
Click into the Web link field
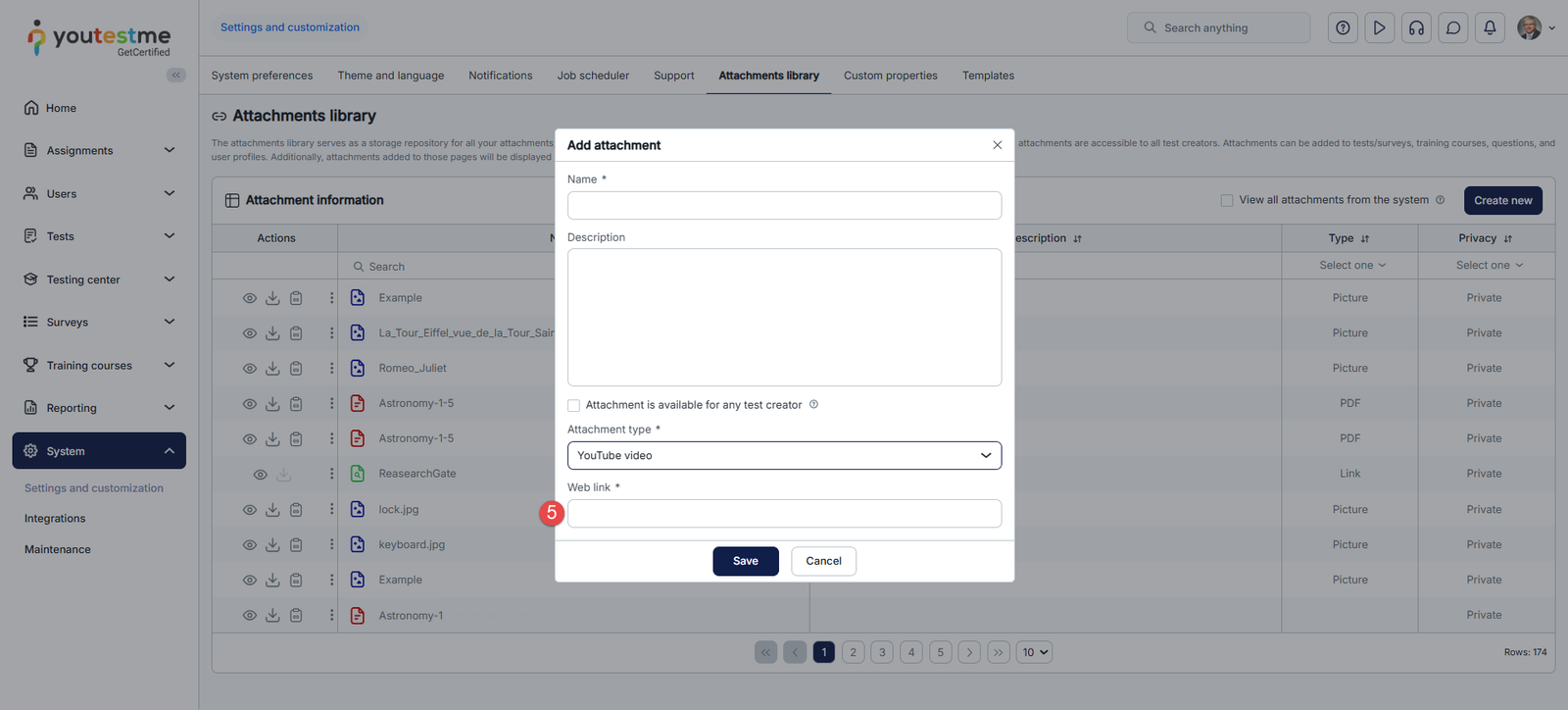pos(784,513)
